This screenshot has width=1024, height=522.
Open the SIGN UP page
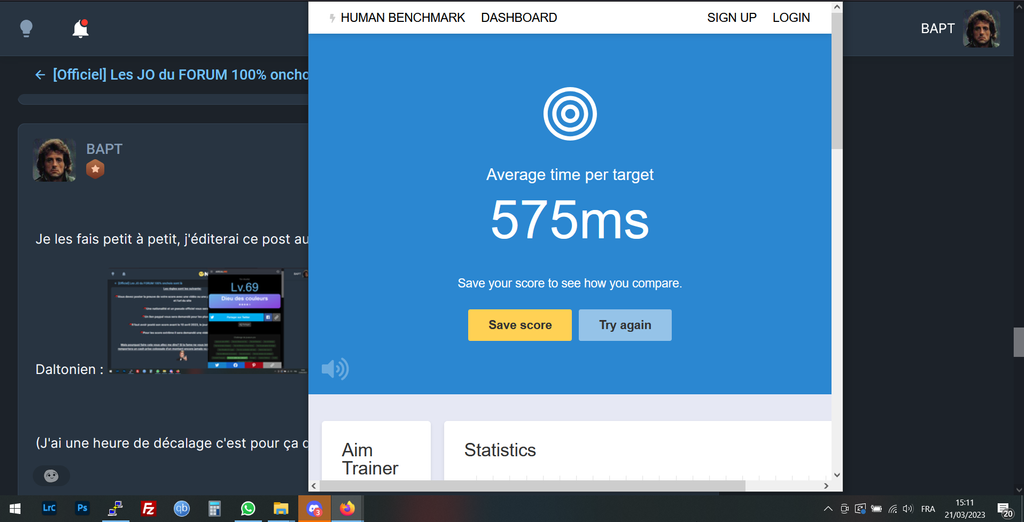point(731,17)
